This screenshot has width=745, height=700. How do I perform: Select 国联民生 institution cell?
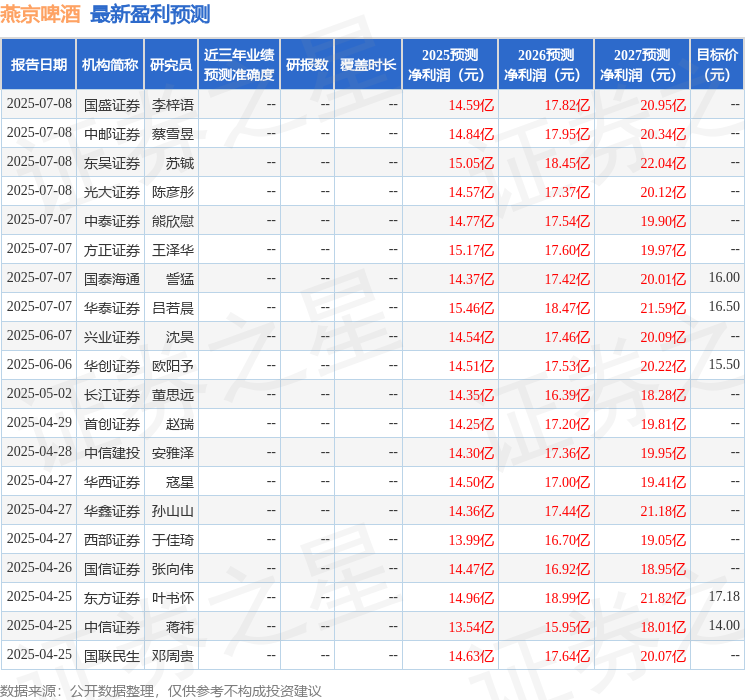coord(112,656)
